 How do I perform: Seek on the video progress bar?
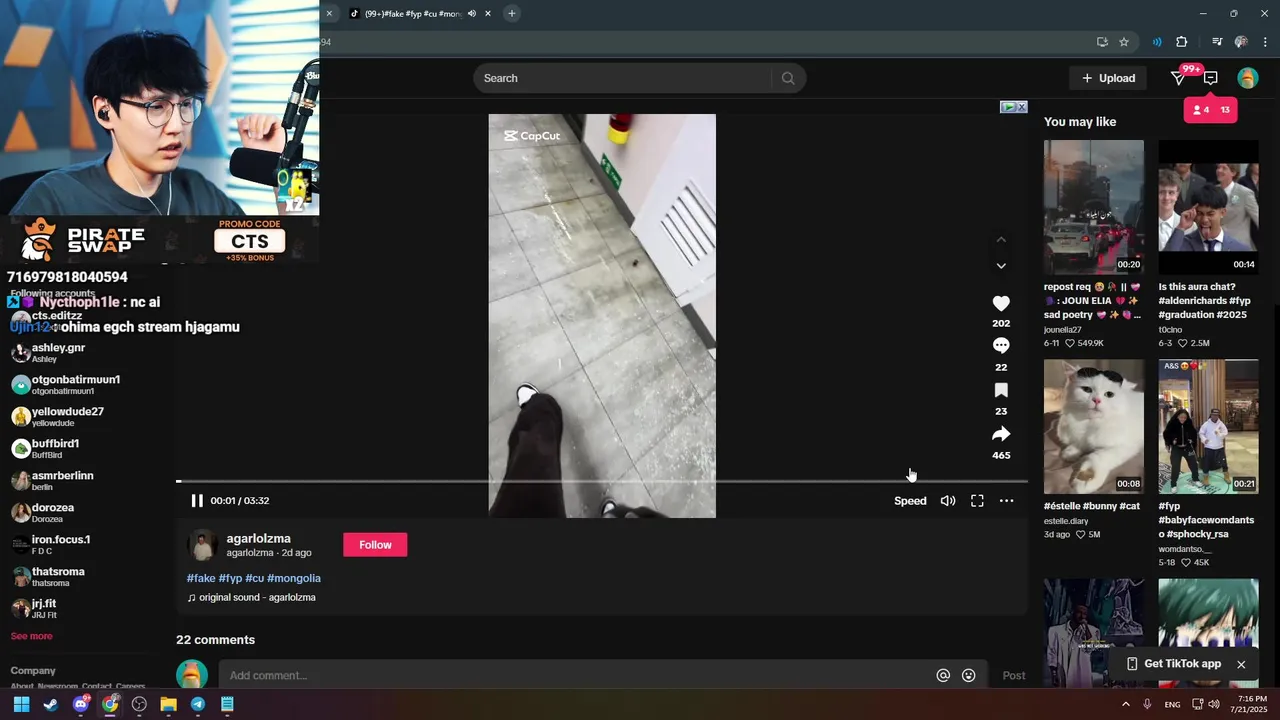click(x=602, y=482)
